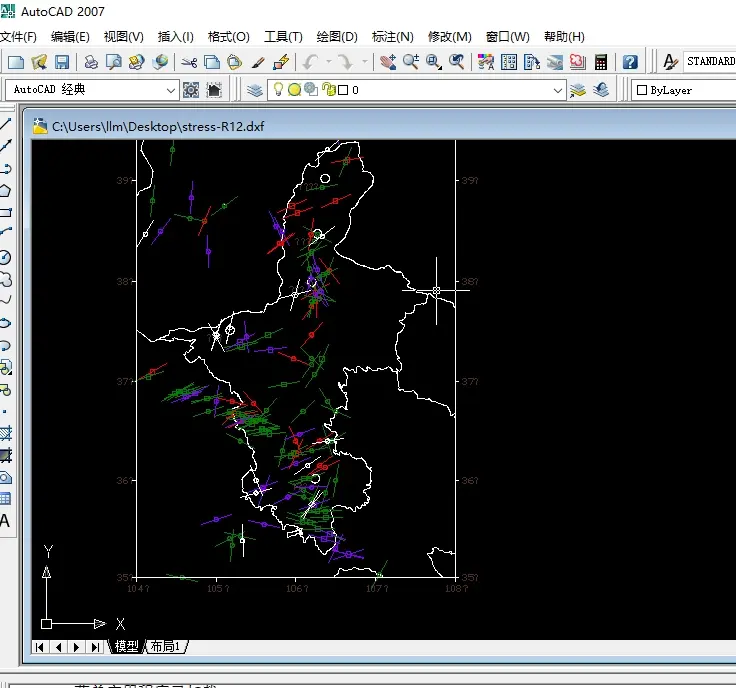Open the QuickCalc calculator icon
Viewport: 736px width, 688px height.
601,61
